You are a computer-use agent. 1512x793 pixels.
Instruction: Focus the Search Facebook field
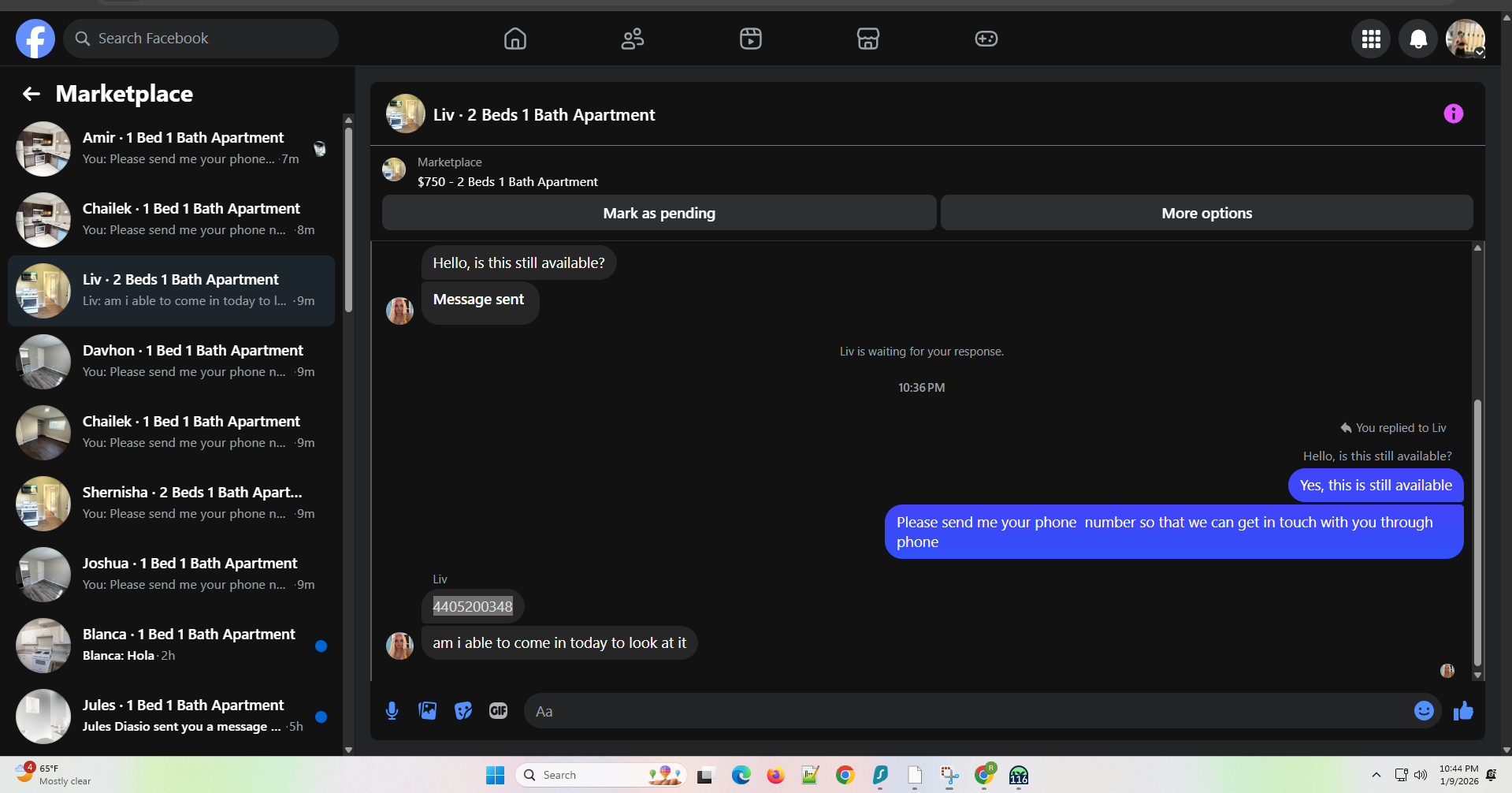[201, 39]
